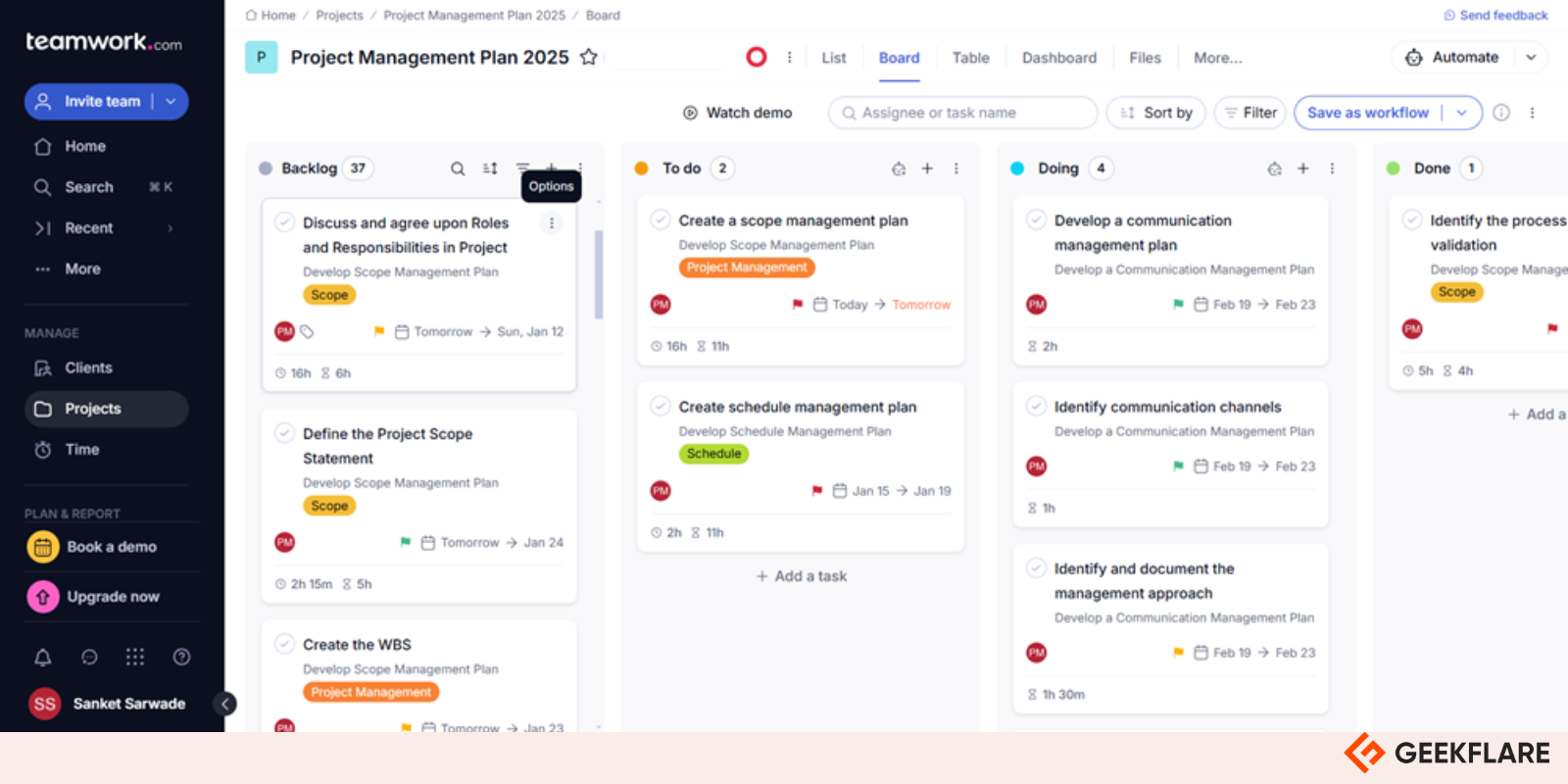Click Assignee or task name search field
The width and height of the screenshot is (1568, 784).
click(x=962, y=113)
